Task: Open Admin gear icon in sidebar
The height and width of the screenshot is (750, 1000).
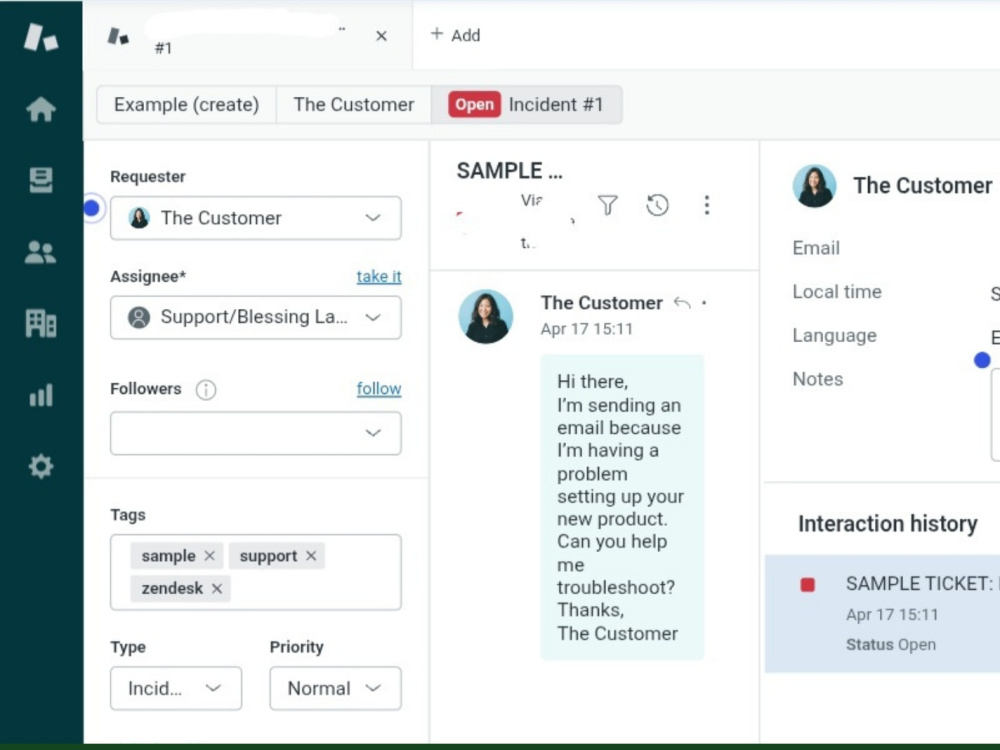Action: pos(41,467)
